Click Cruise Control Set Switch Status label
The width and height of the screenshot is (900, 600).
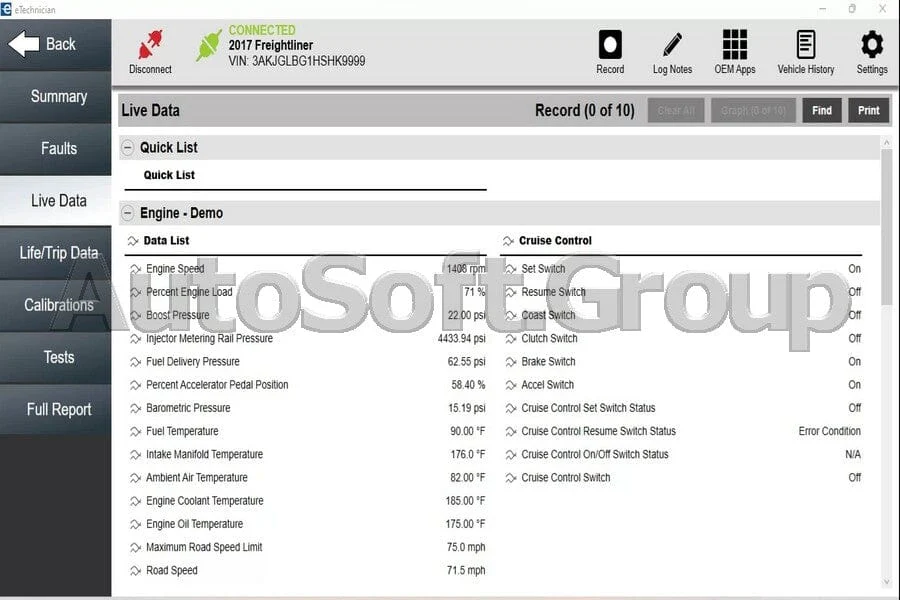588,408
